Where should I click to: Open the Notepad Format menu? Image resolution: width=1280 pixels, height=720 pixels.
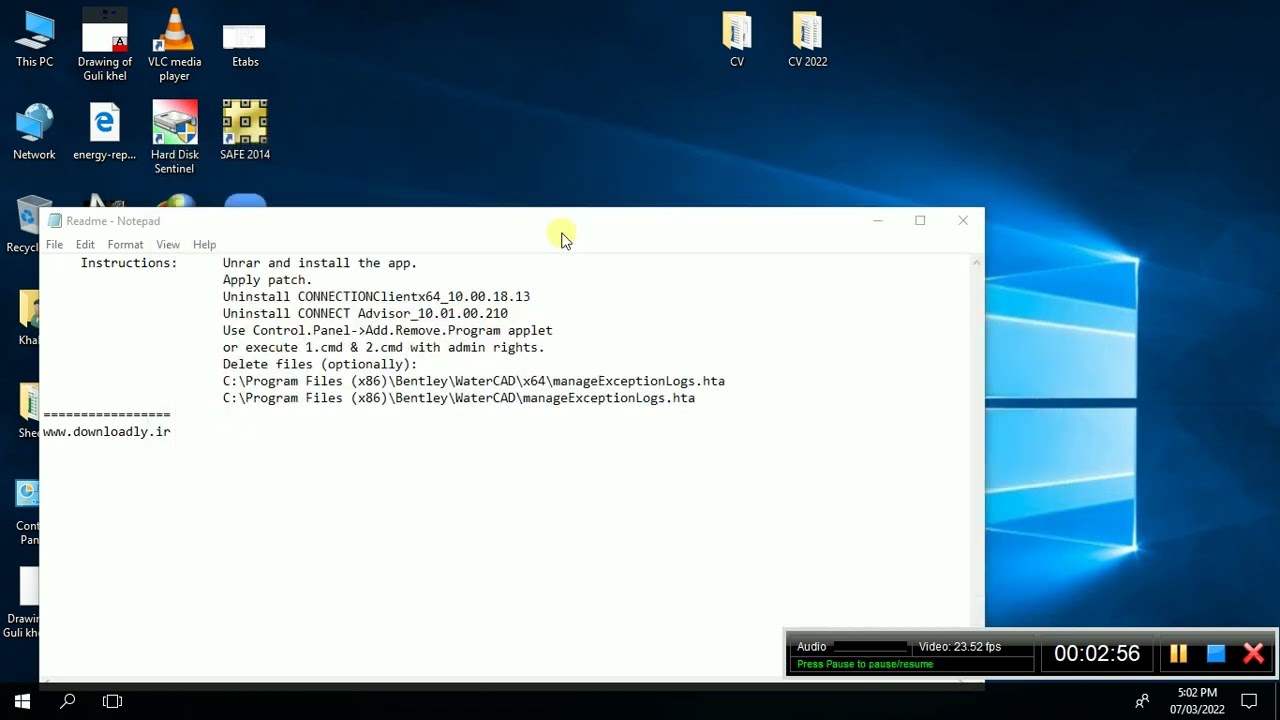tap(125, 244)
